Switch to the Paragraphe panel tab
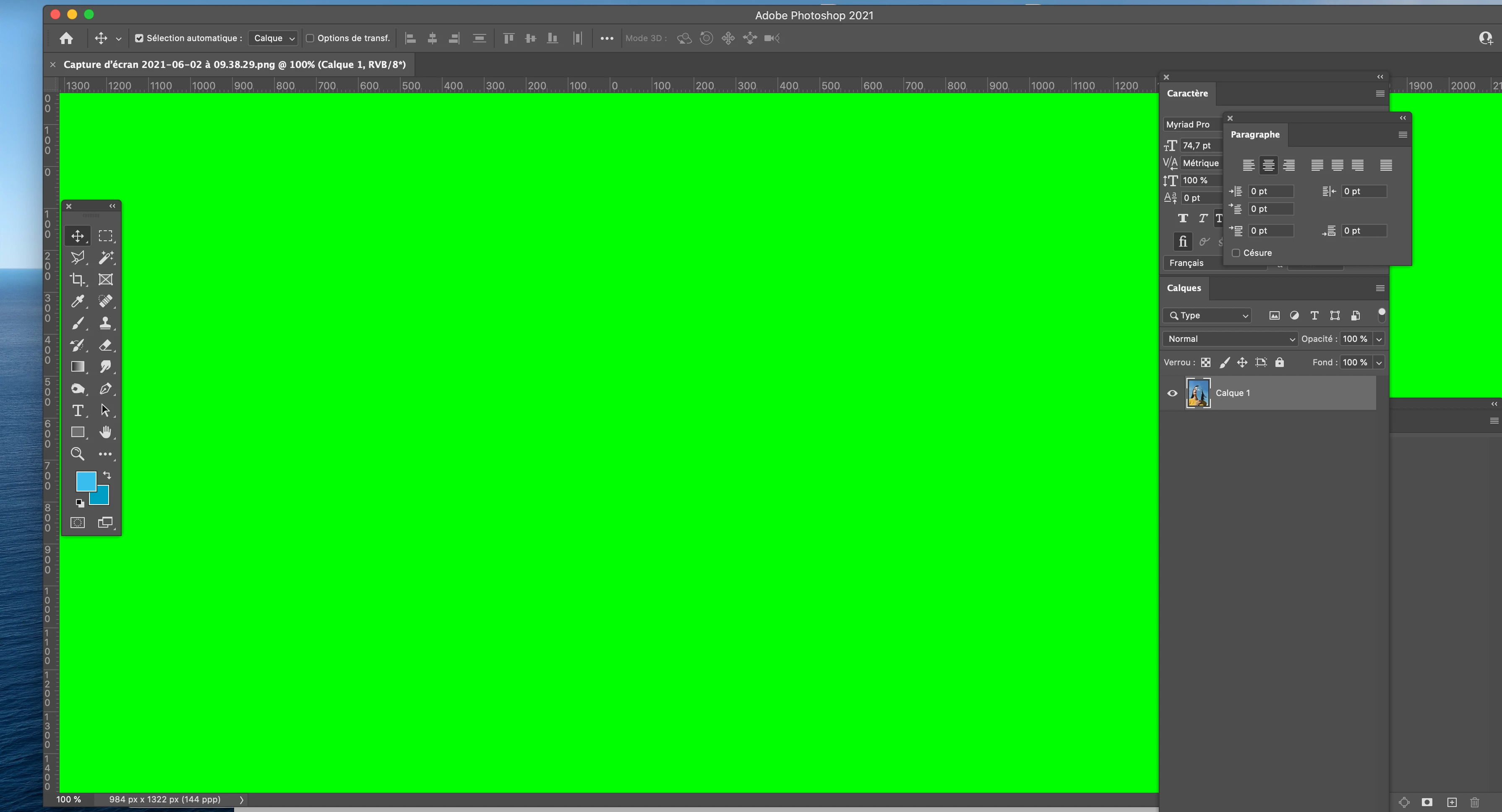 (1255, 135)
